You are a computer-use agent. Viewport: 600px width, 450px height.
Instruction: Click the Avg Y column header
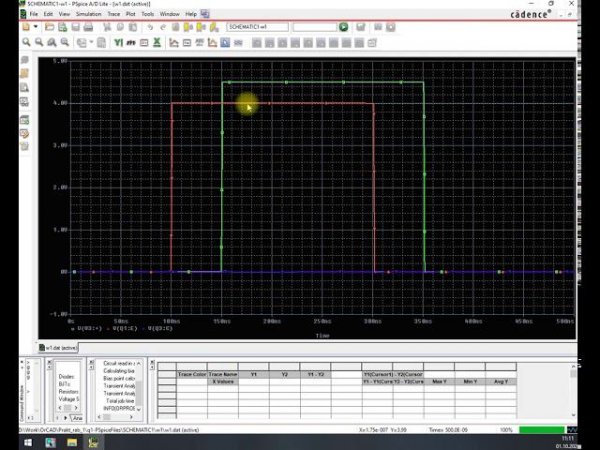(501, 382)
